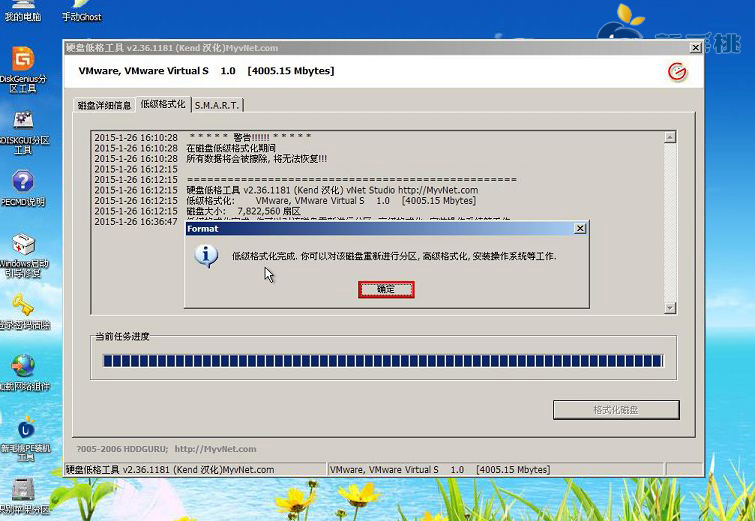
Task: Click the status bar VMware disk entry
Action: point(495,469)
